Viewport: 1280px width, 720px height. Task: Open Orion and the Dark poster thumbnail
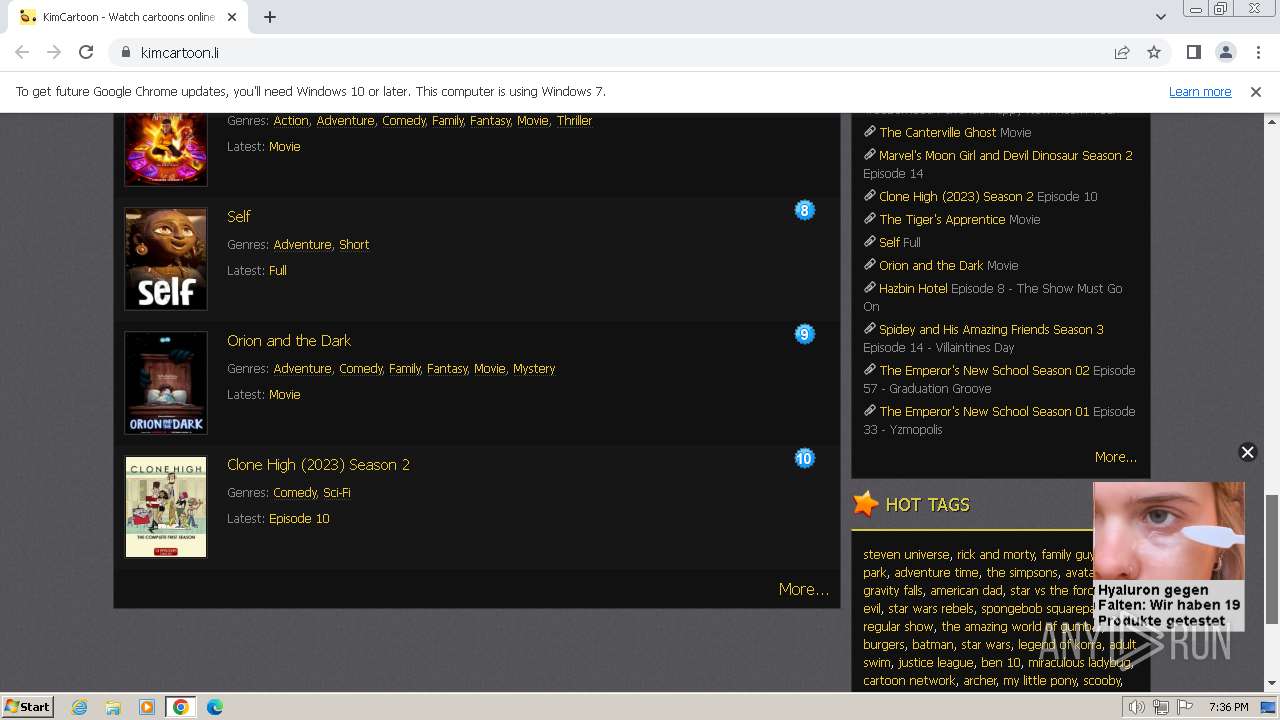[x=166, y=383]
